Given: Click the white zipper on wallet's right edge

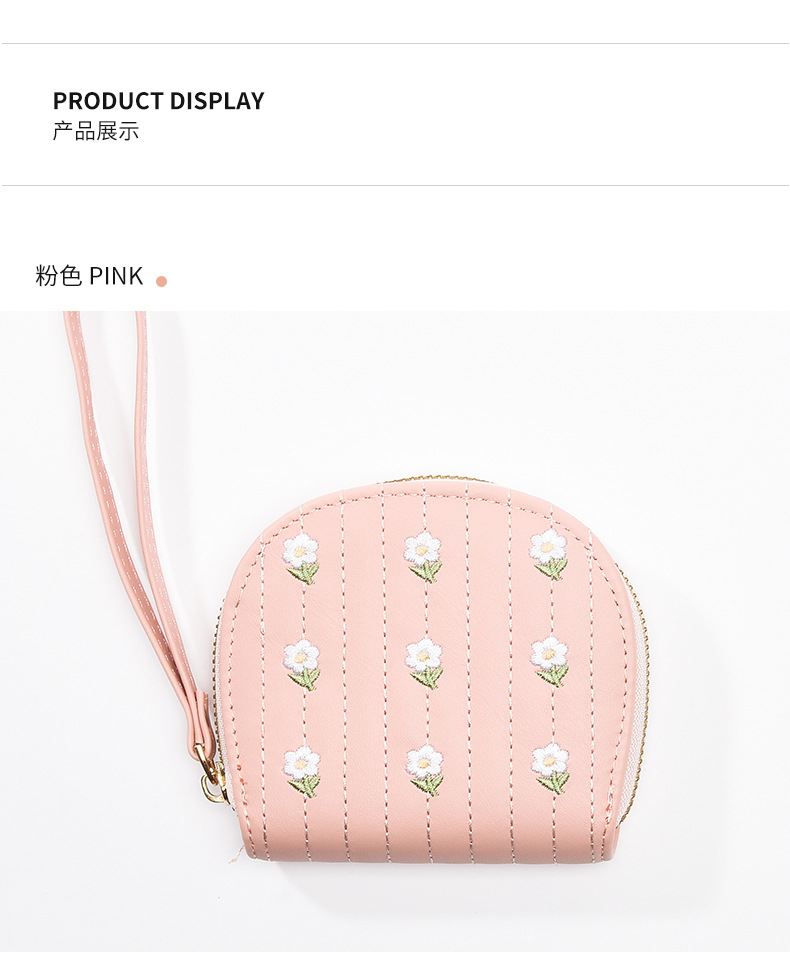Looking at the screenshot, I should (632, 697).
